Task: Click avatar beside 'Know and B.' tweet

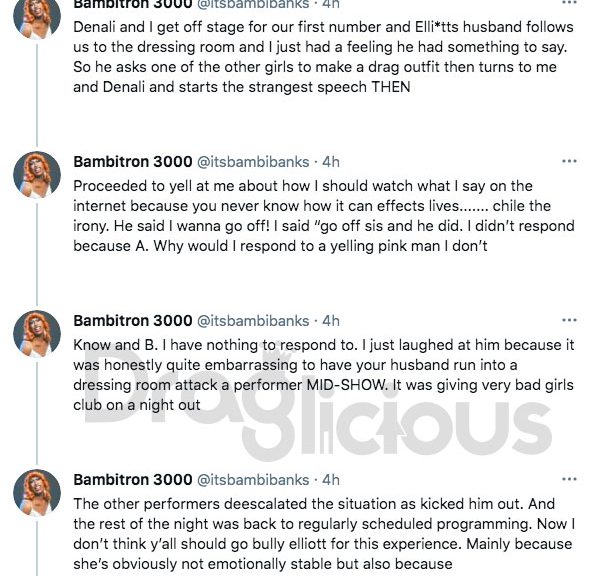Action: point(37,334)
